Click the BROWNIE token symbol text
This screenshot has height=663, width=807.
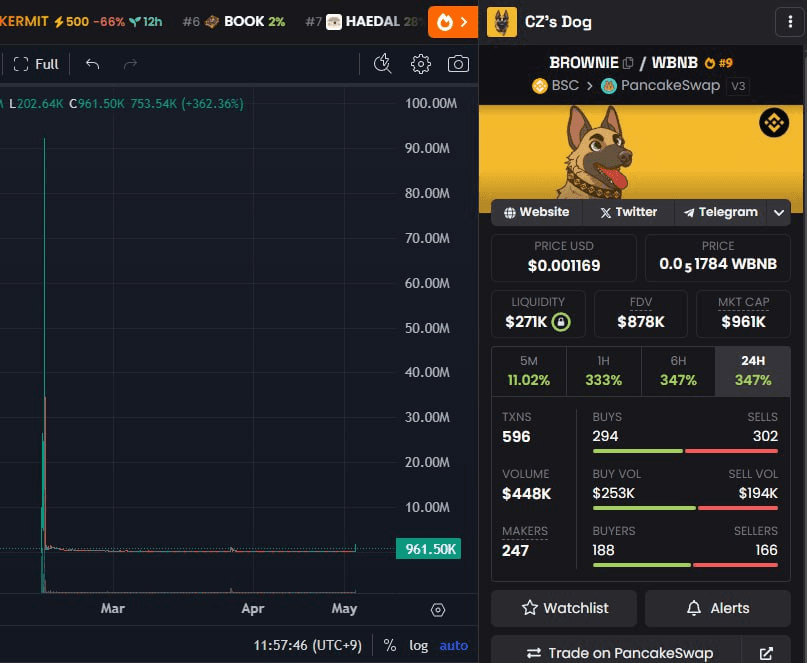click(584, 63)
